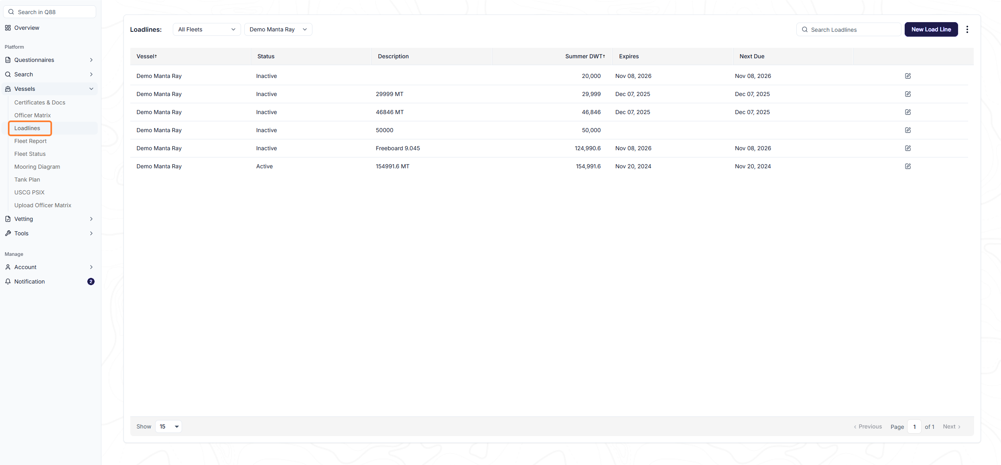The image size is (1001, 465).
Task: Click the Active status cell
Action: (x=266, y=166)
